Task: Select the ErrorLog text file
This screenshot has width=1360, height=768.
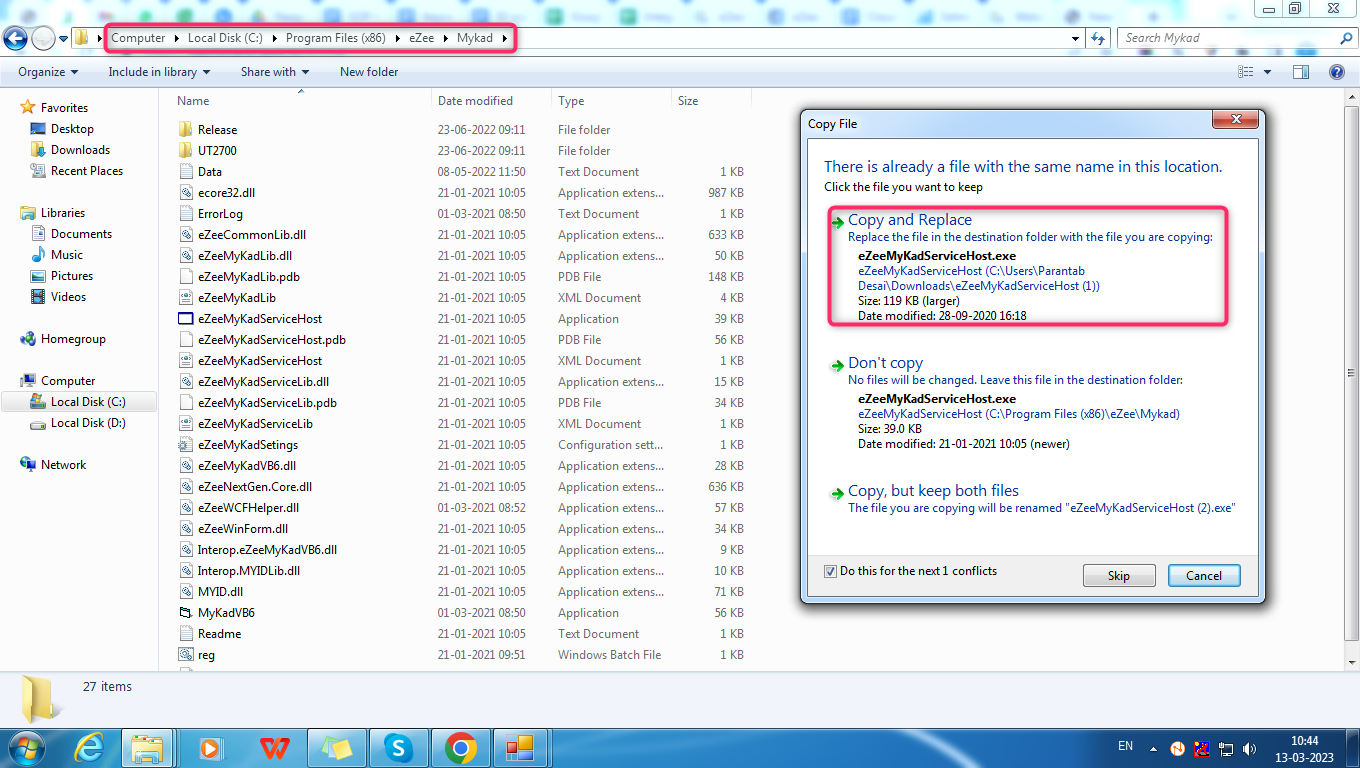Action: click(x=220, y=214)
